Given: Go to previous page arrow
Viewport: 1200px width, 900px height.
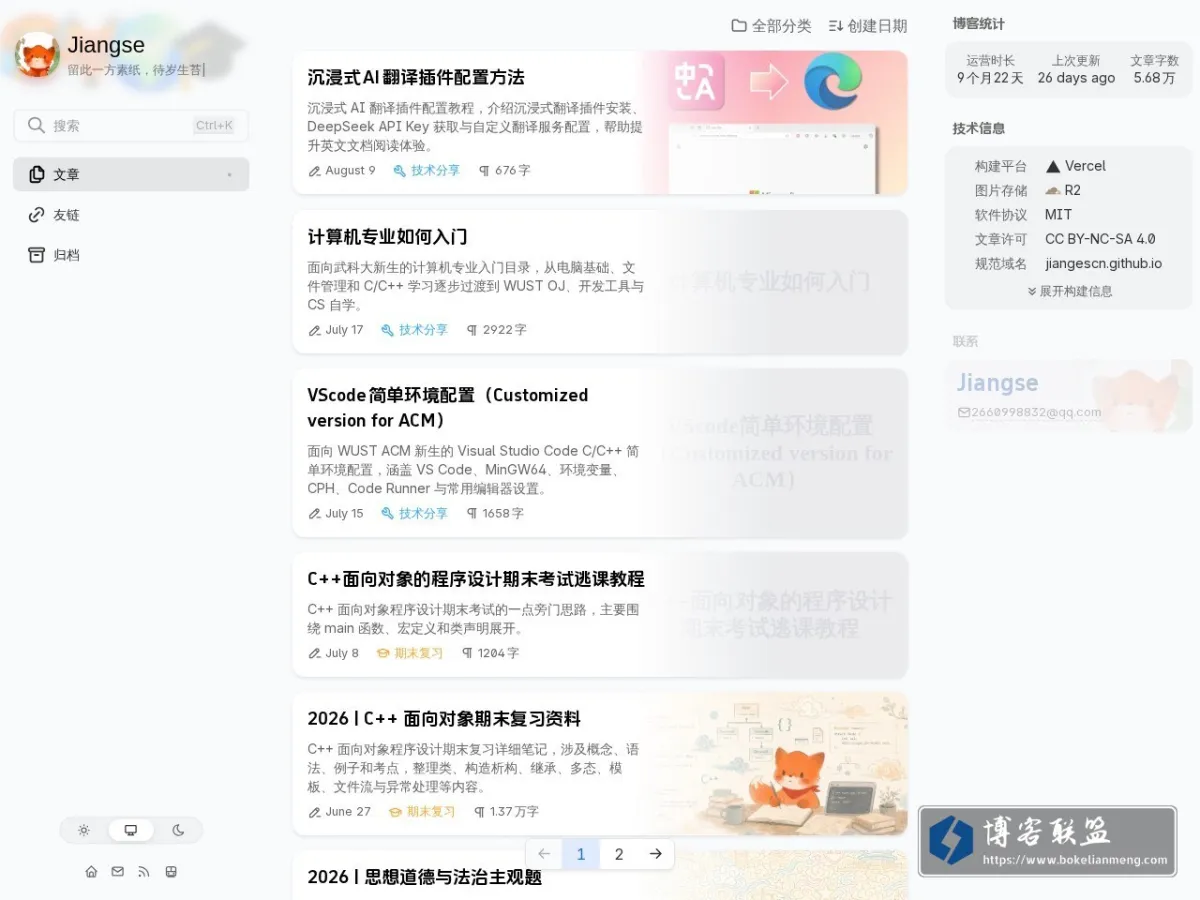Looking at the screenshot, I should 544,854.
